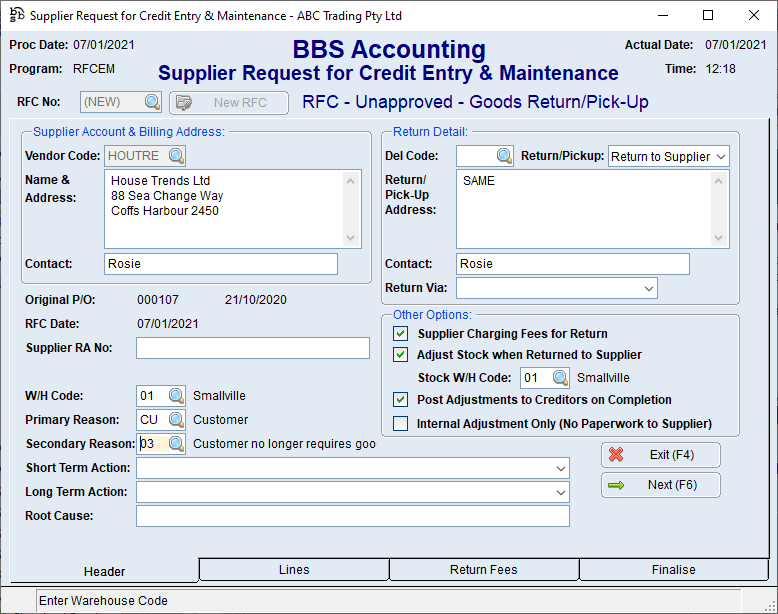This screenshot has width=778, height=614.
Task: Click the Next (F6) button
Action: tap(660, 485)
